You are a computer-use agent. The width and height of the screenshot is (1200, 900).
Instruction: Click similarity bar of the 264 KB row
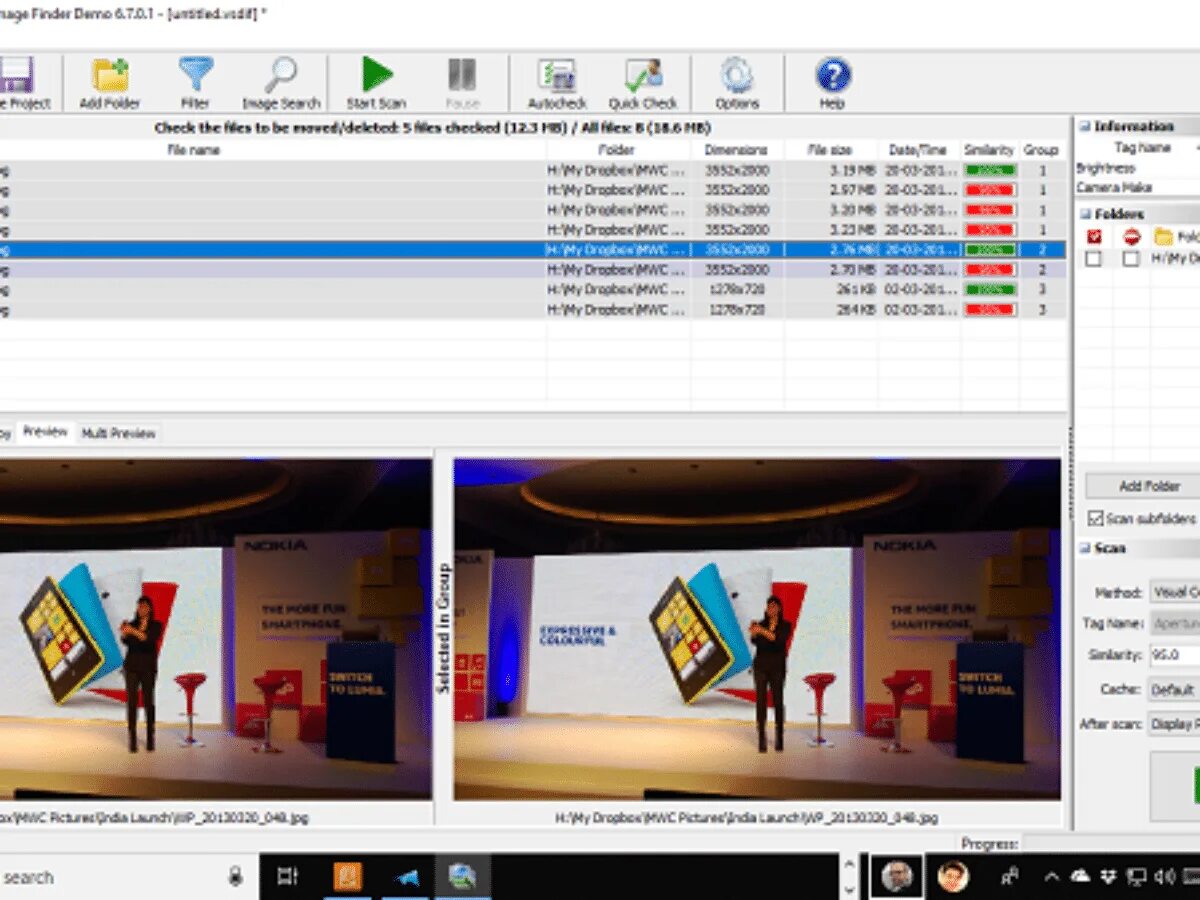click(990, 310)
